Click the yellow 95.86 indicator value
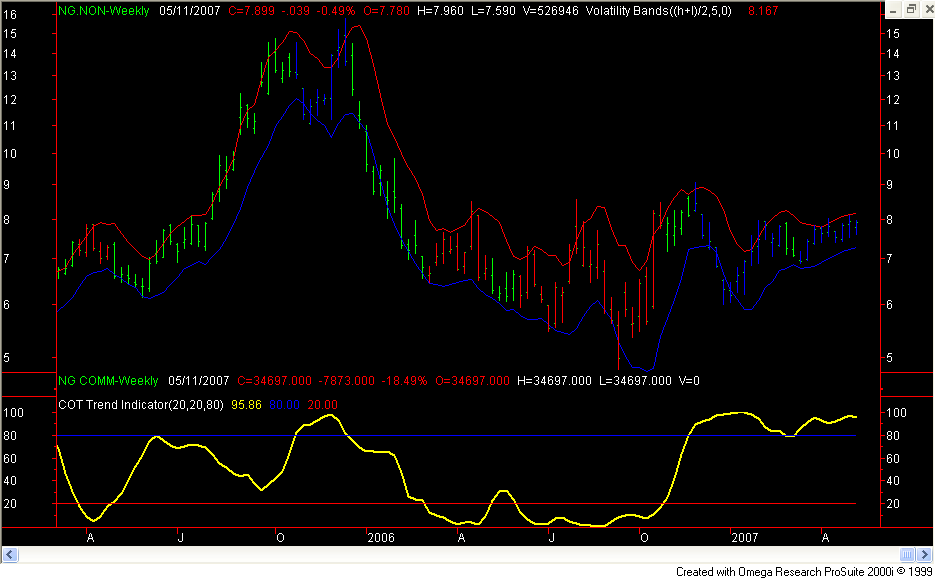The height and width of the screenshot is (578, 935). coord(246,404)
